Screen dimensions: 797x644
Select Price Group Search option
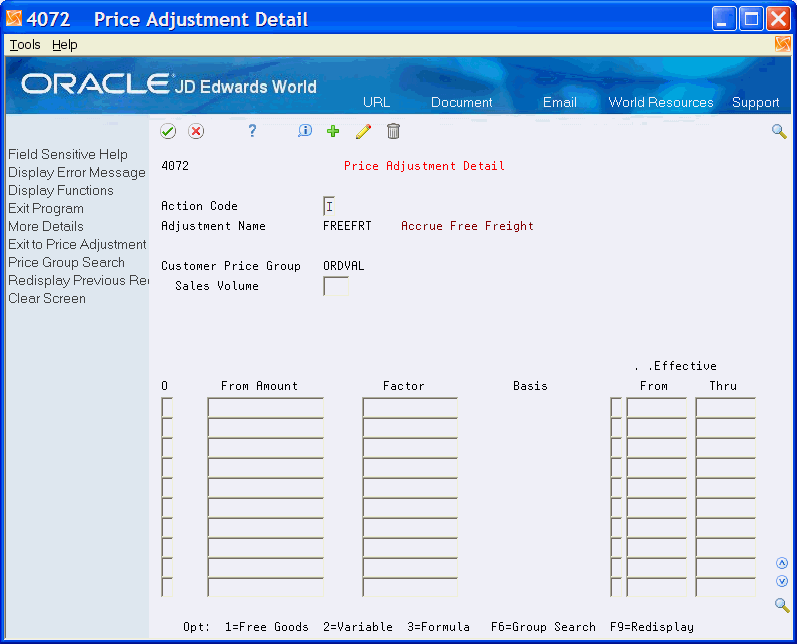click(x=66, y=263)
